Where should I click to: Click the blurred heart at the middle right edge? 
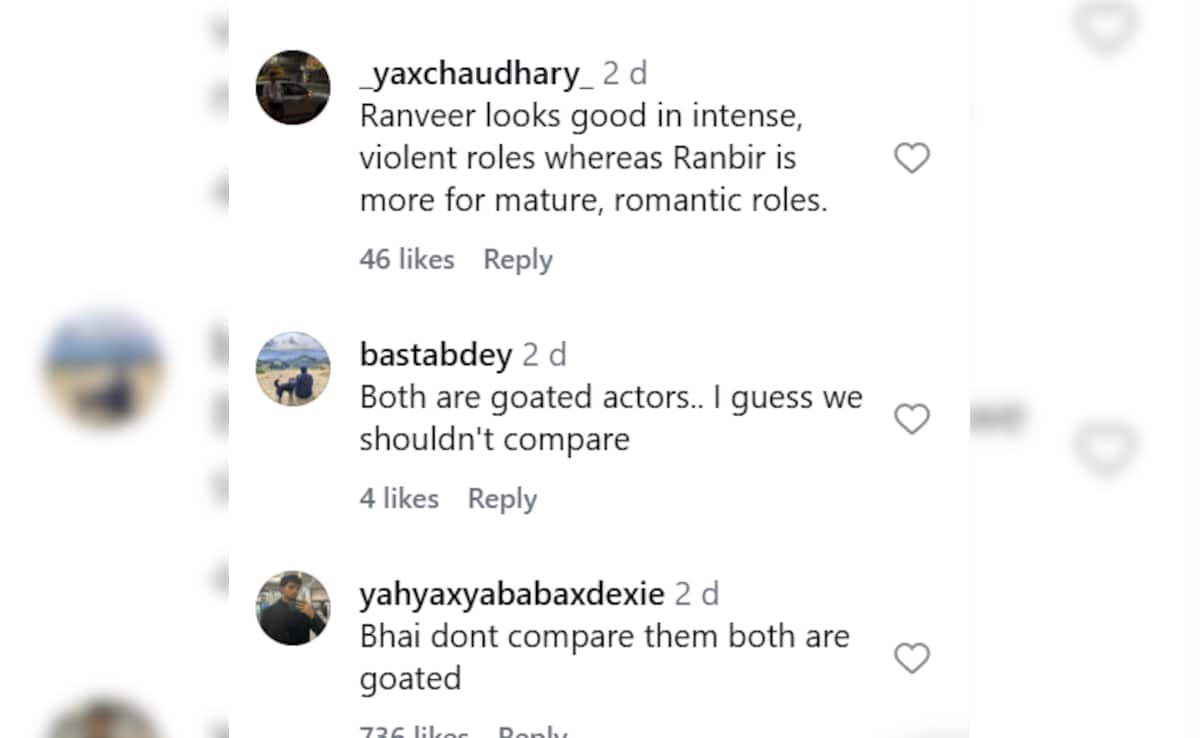pos(1106,447)
